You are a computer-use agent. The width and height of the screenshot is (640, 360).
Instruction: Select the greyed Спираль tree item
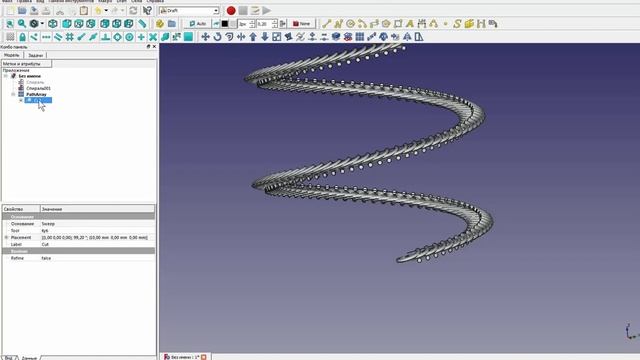tap(35, 82)
